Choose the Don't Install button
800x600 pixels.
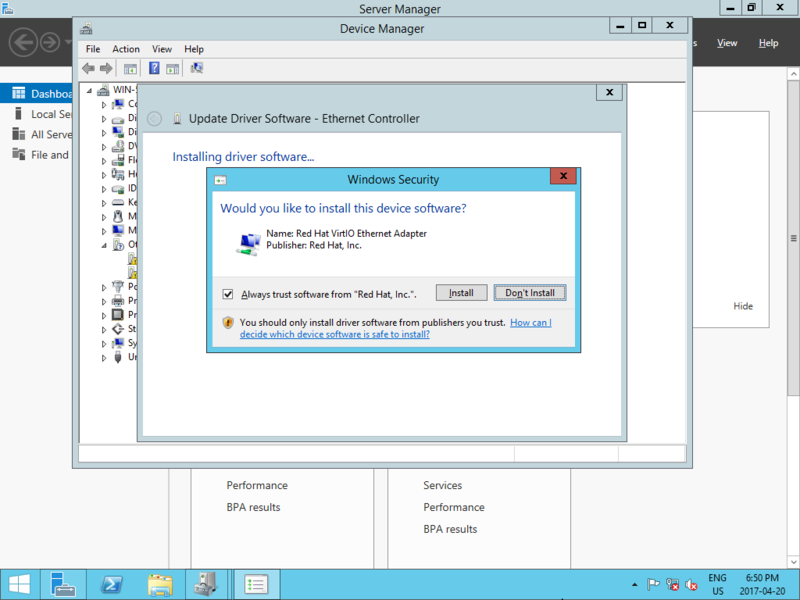tap(530, 293)
